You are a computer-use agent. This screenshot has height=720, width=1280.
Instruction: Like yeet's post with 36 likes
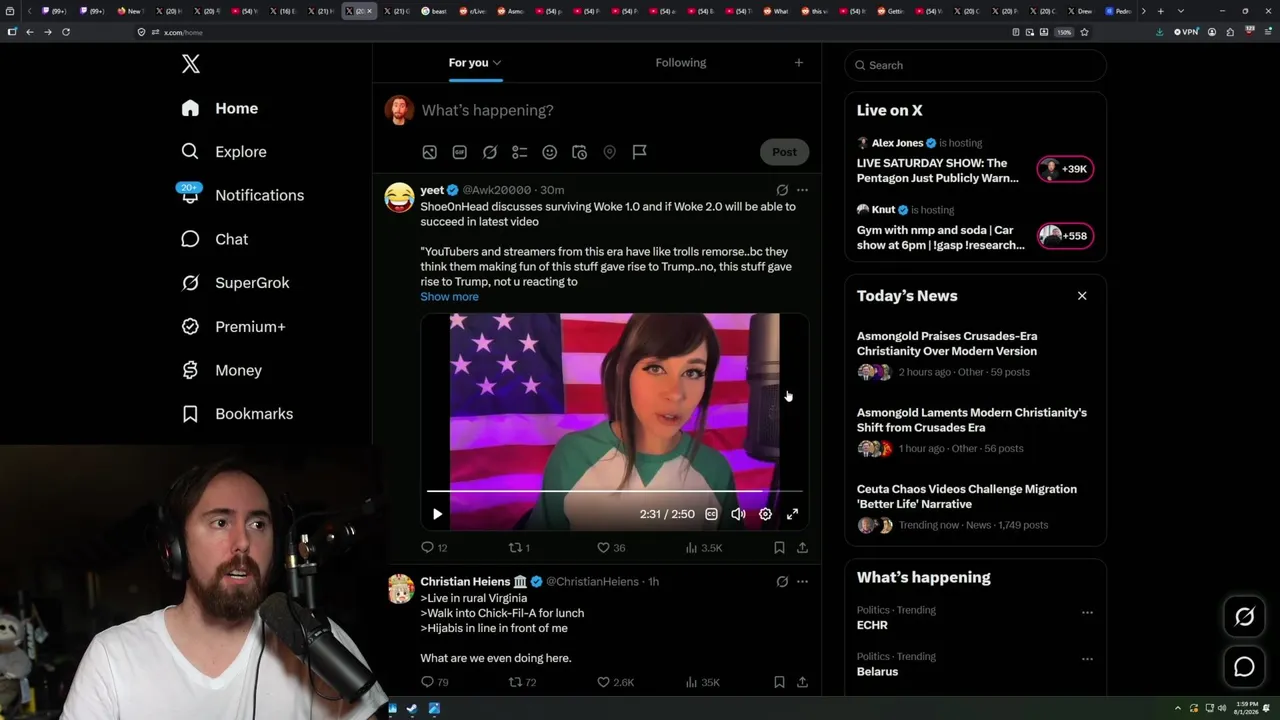611,548
